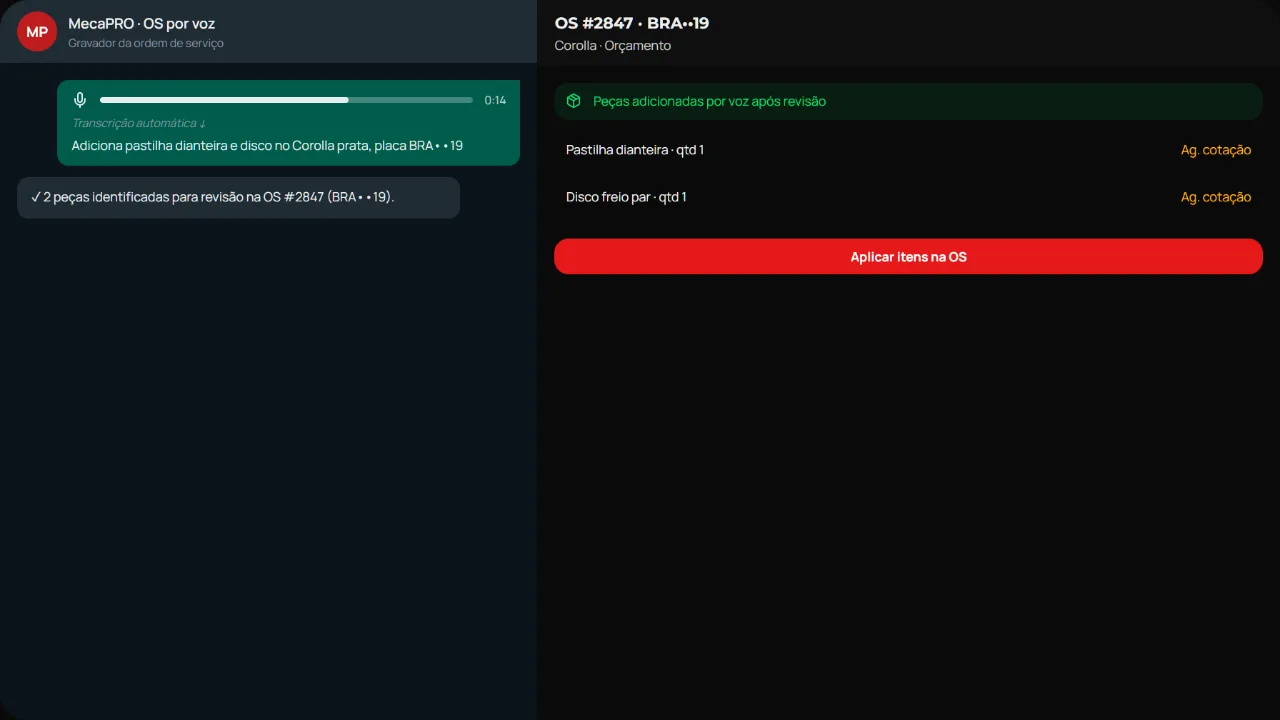Click the Corolla · Orçamento subtitle
1280x720 pixels.
613,46
